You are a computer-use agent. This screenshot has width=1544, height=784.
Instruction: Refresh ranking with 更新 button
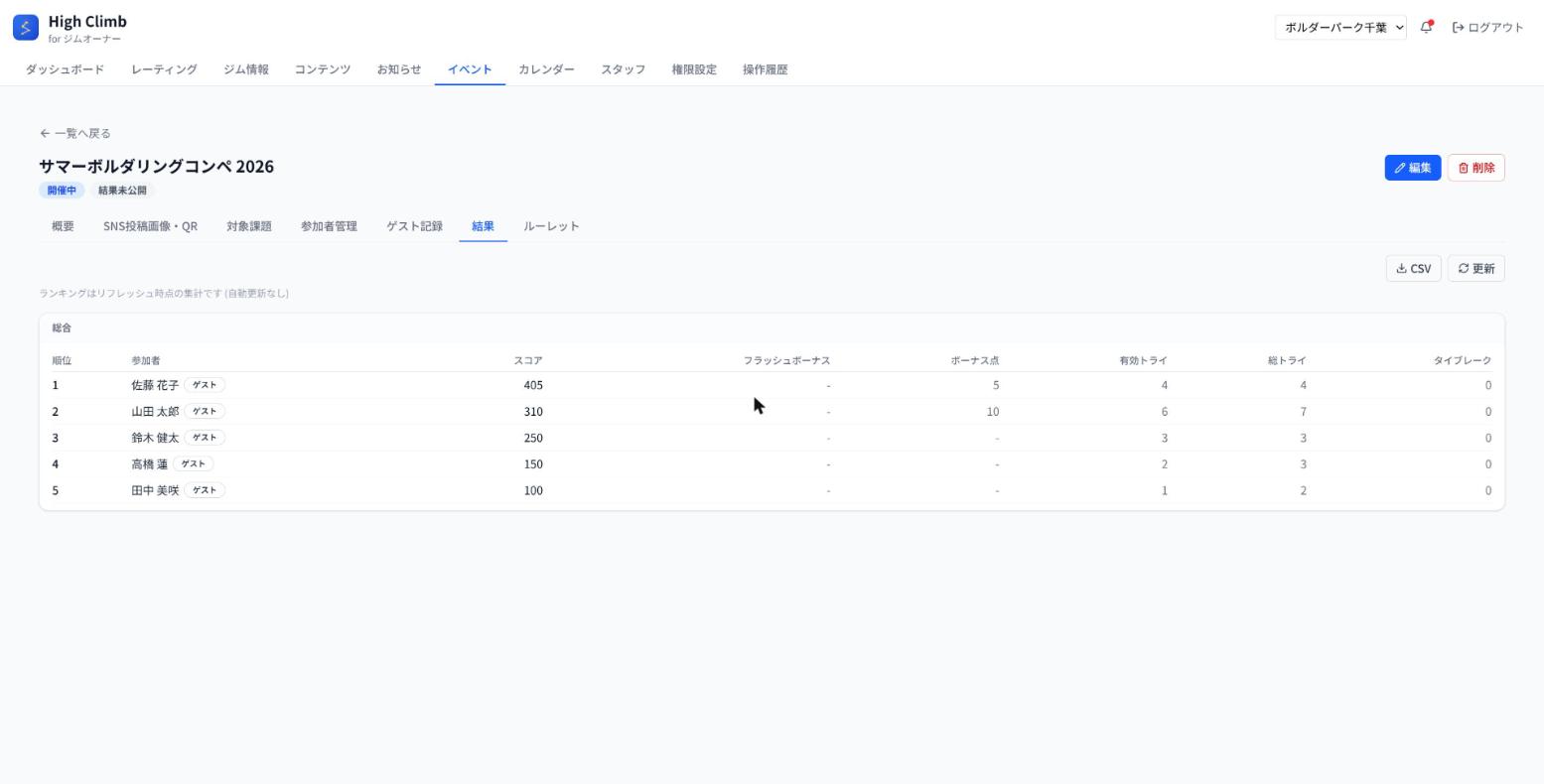1475,269
